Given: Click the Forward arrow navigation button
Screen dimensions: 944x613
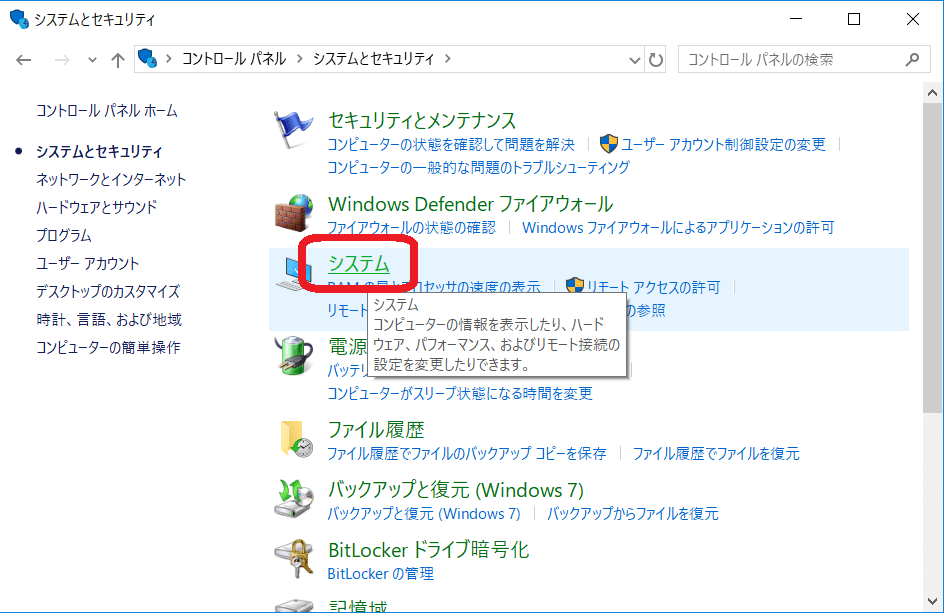Looking at the screenshot, I should [62, 60].
